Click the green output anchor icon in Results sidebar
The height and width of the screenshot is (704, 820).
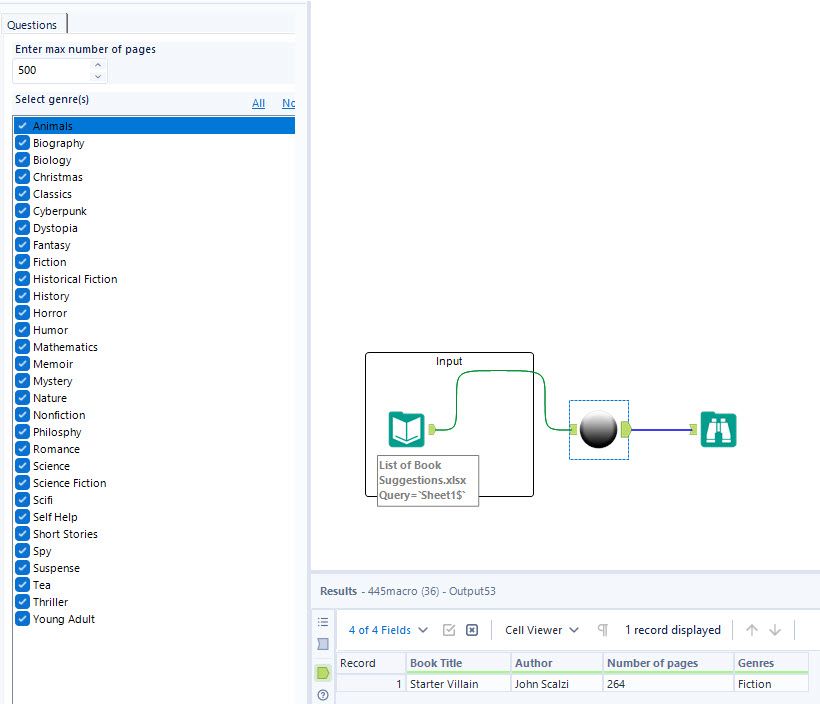(x=323, y=673)
